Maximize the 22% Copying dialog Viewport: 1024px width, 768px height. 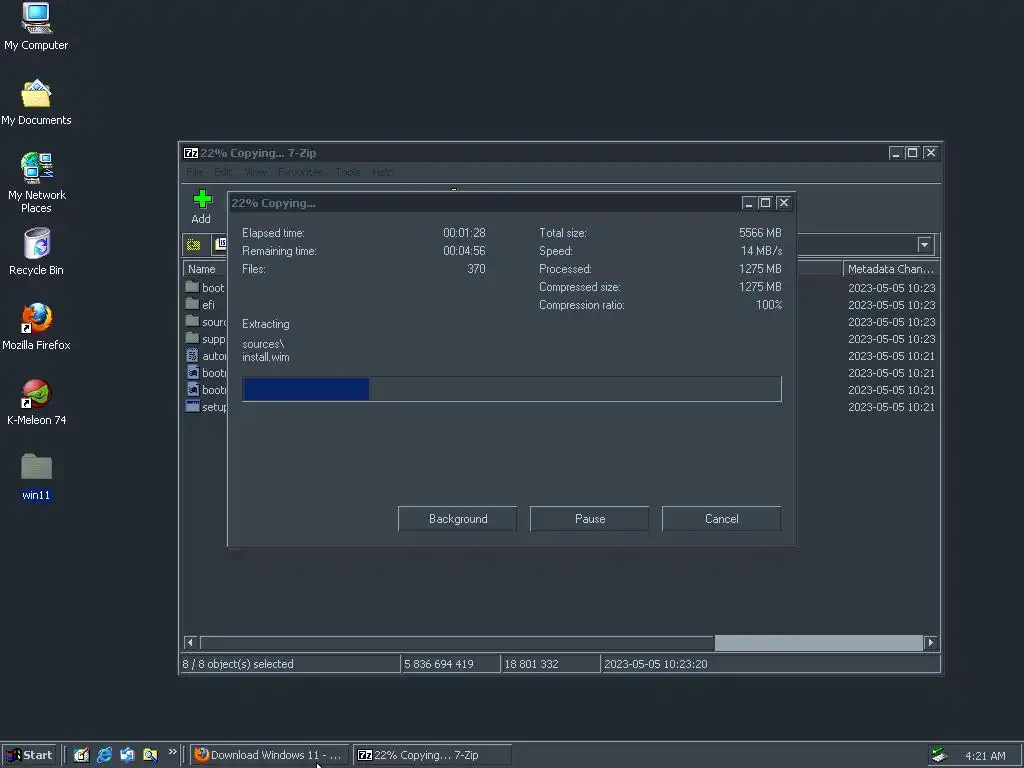[x=765, y=203]
